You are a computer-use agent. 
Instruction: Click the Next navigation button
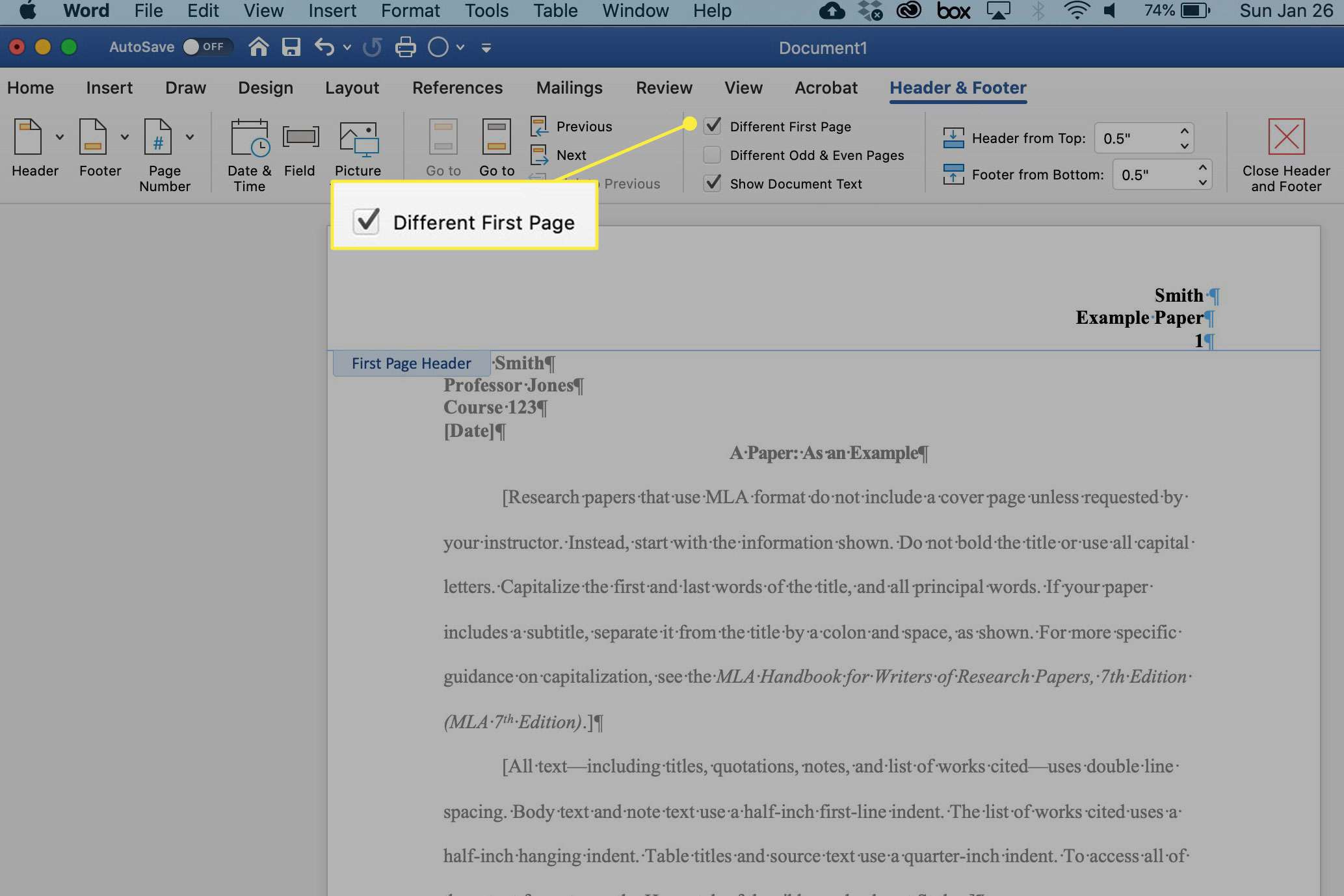pos(570,155)
